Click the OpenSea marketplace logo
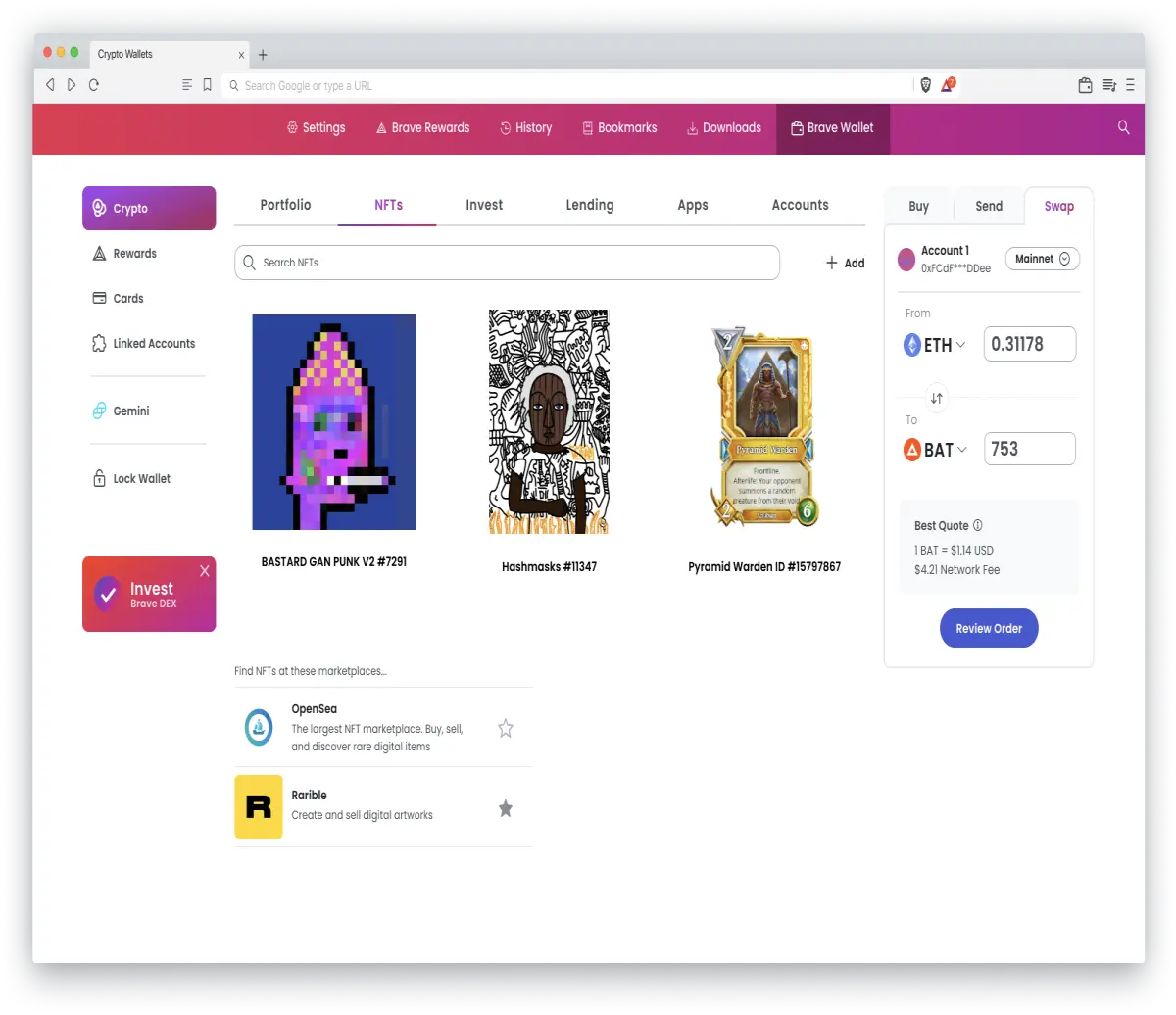 [259, 727]
